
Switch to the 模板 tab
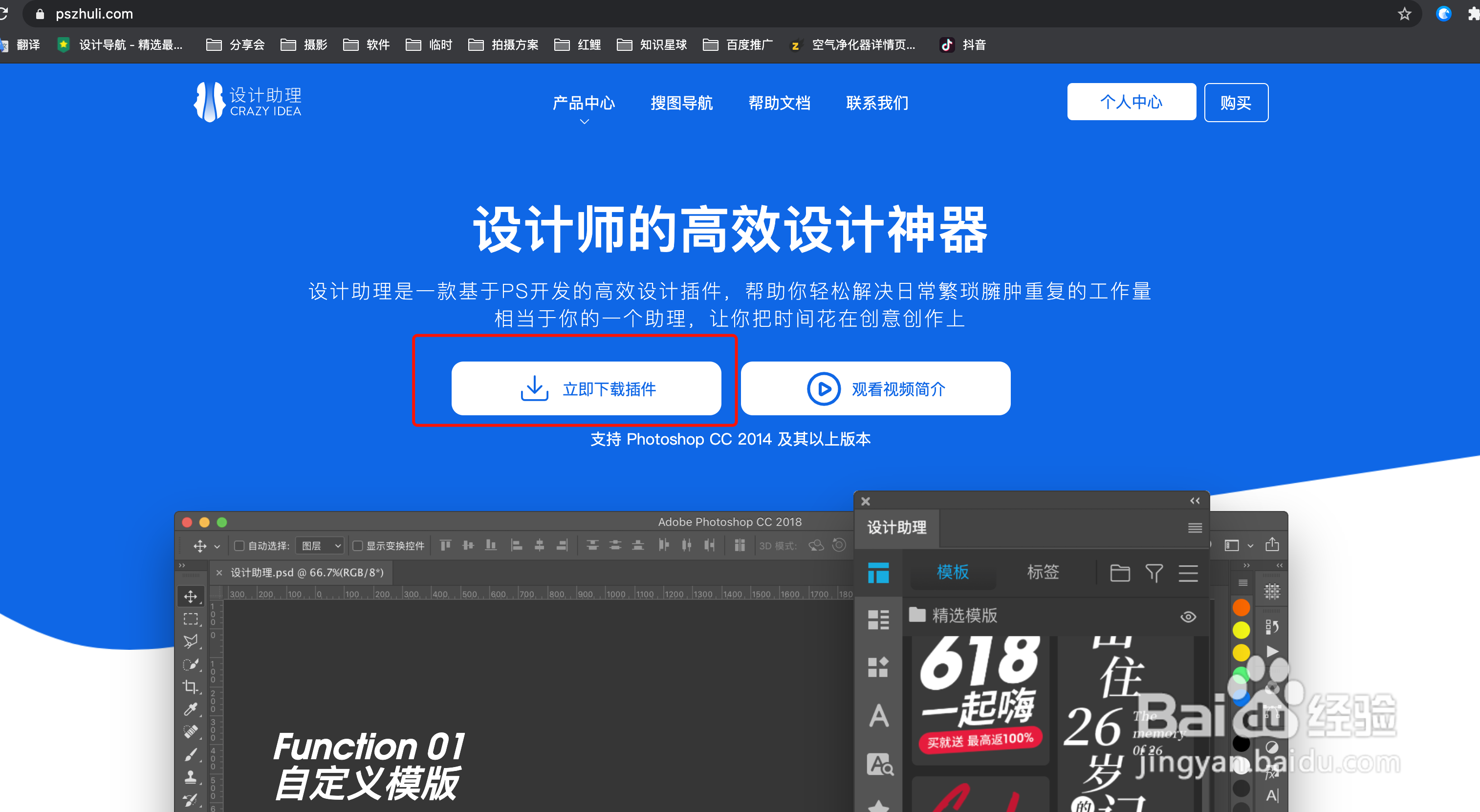pyautogui.click(x=953, y=572)
